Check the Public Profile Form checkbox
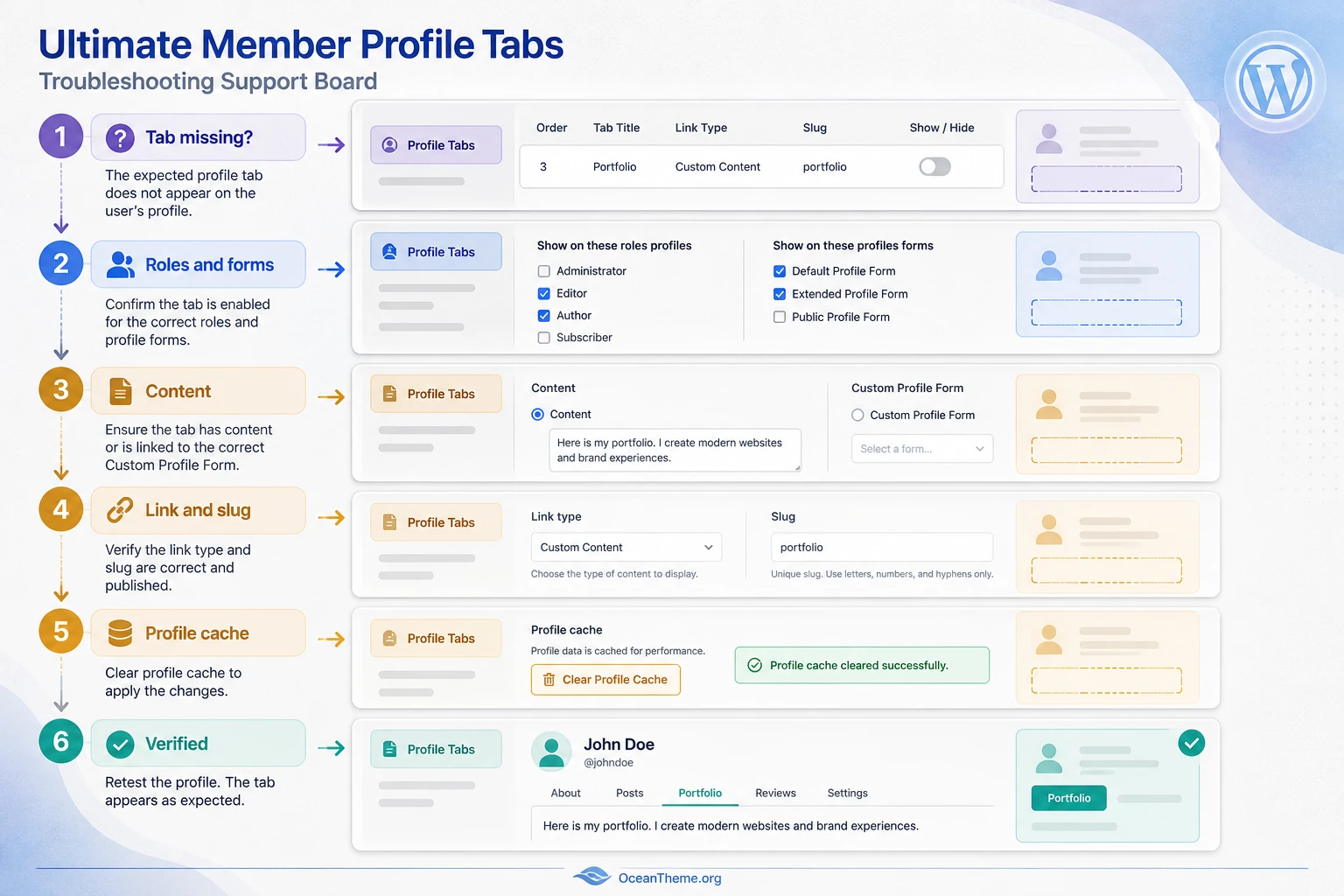This screenshot has height=896, width=1344. point(780,317)
